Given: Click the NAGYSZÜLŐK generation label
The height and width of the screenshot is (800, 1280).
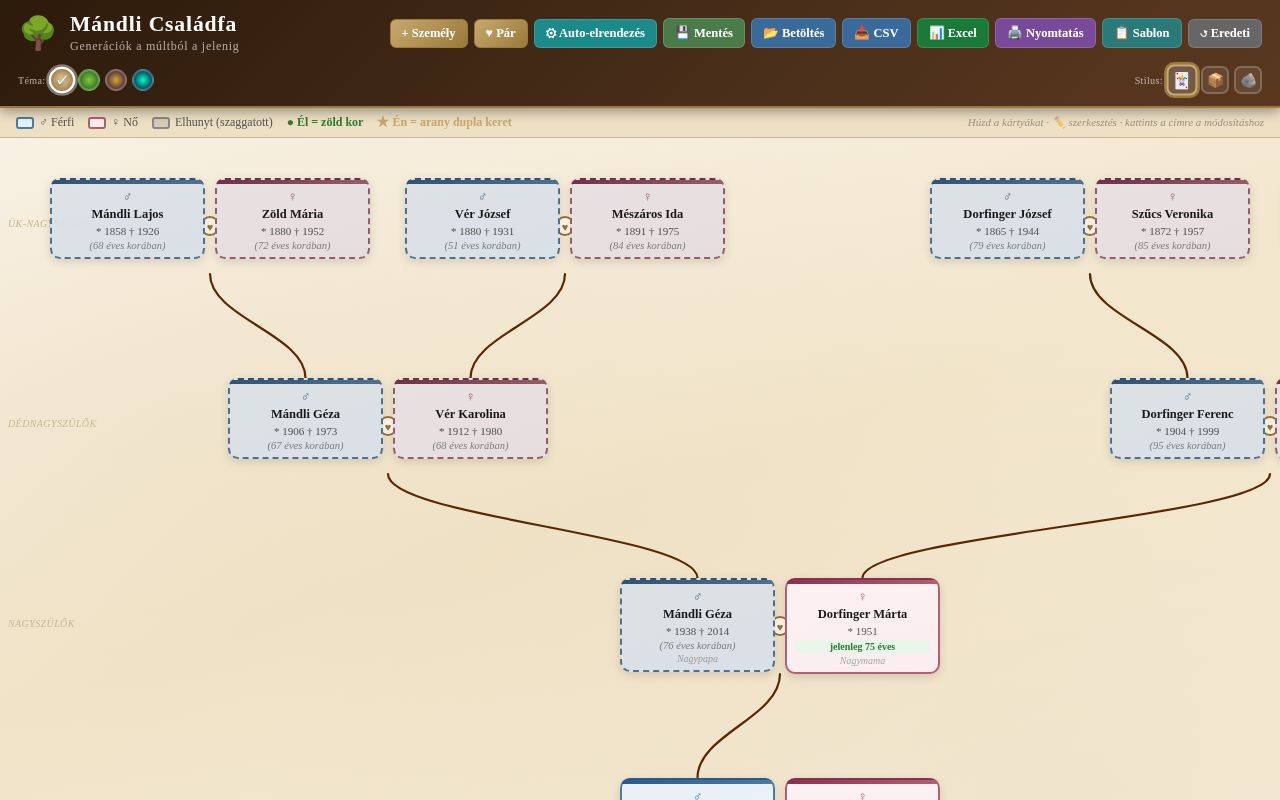Looking at the screenshot, I should 41,624.
